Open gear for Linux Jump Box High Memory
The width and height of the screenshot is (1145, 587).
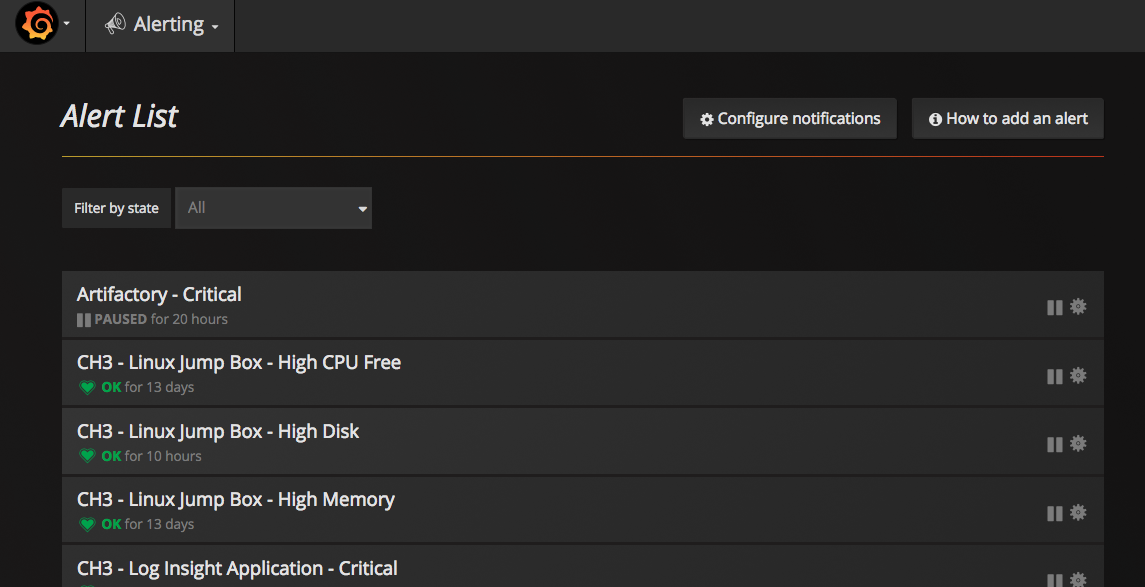1078,513
